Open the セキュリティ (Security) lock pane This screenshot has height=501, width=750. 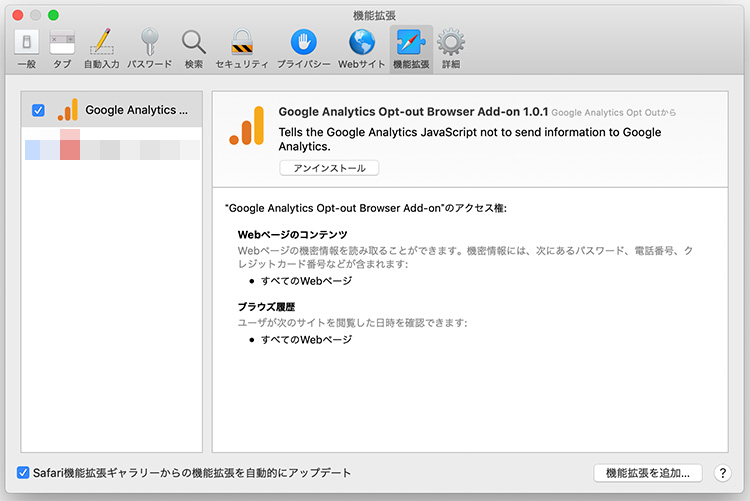point(242,49)
